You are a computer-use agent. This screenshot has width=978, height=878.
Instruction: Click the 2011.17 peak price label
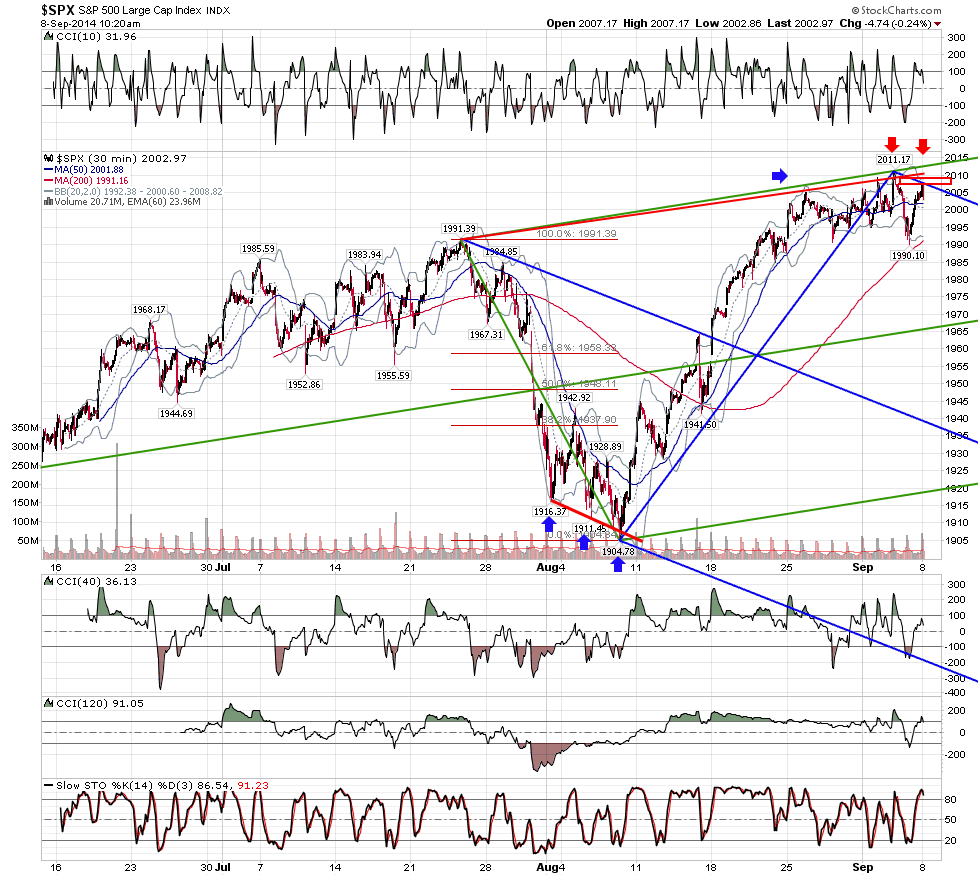pos(894,160)
